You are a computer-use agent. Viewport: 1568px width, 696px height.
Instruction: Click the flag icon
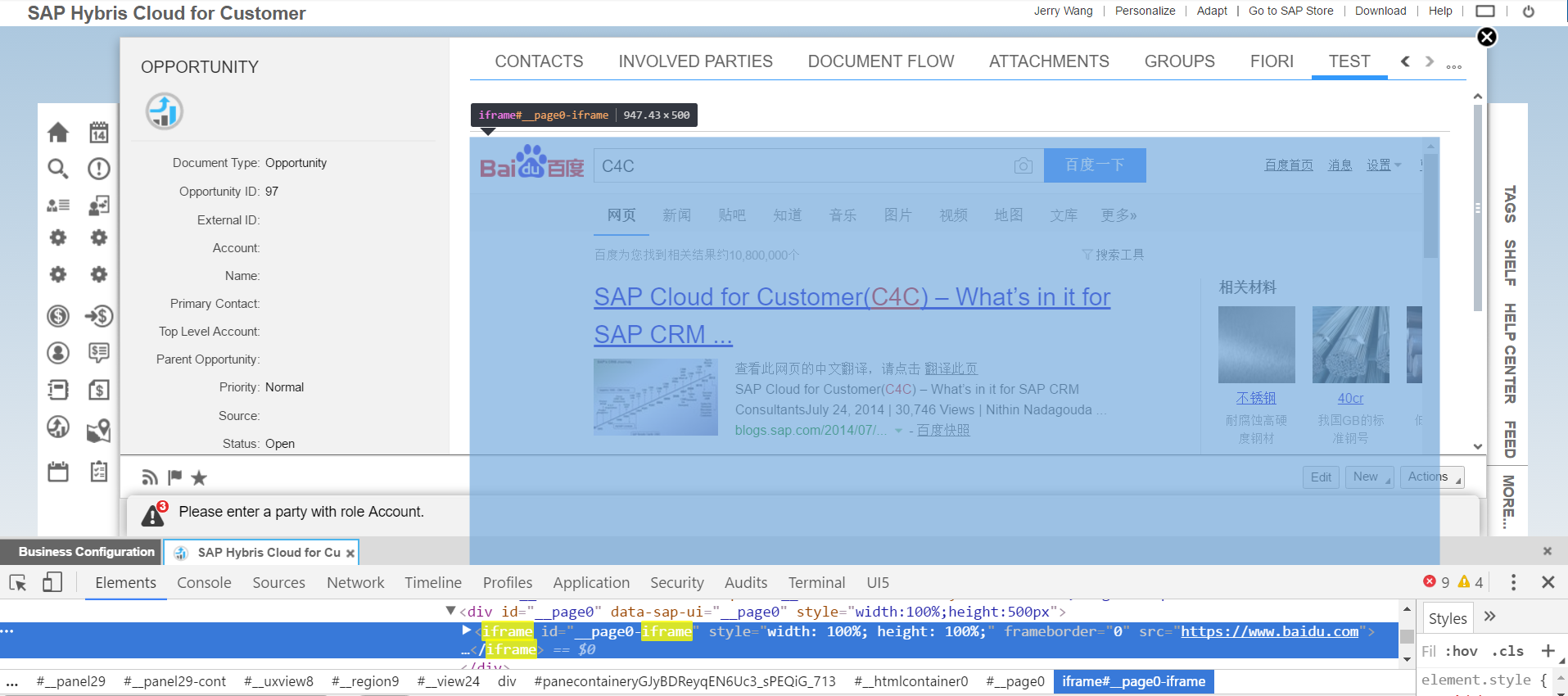(x=175, y=477)
